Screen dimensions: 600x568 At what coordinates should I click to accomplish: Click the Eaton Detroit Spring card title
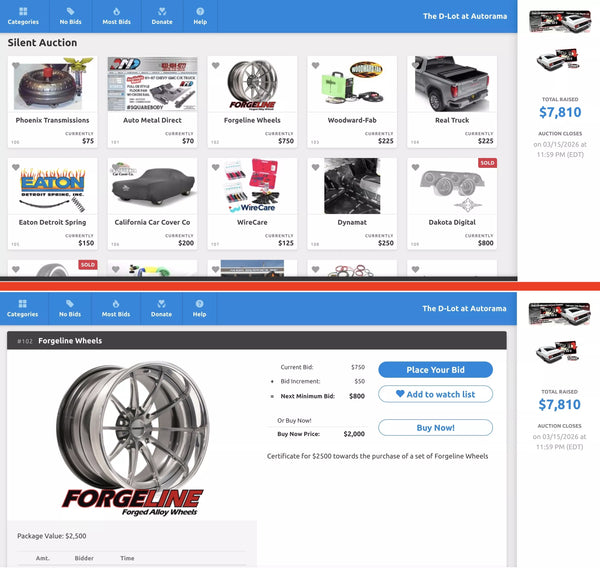coord(52,222)
